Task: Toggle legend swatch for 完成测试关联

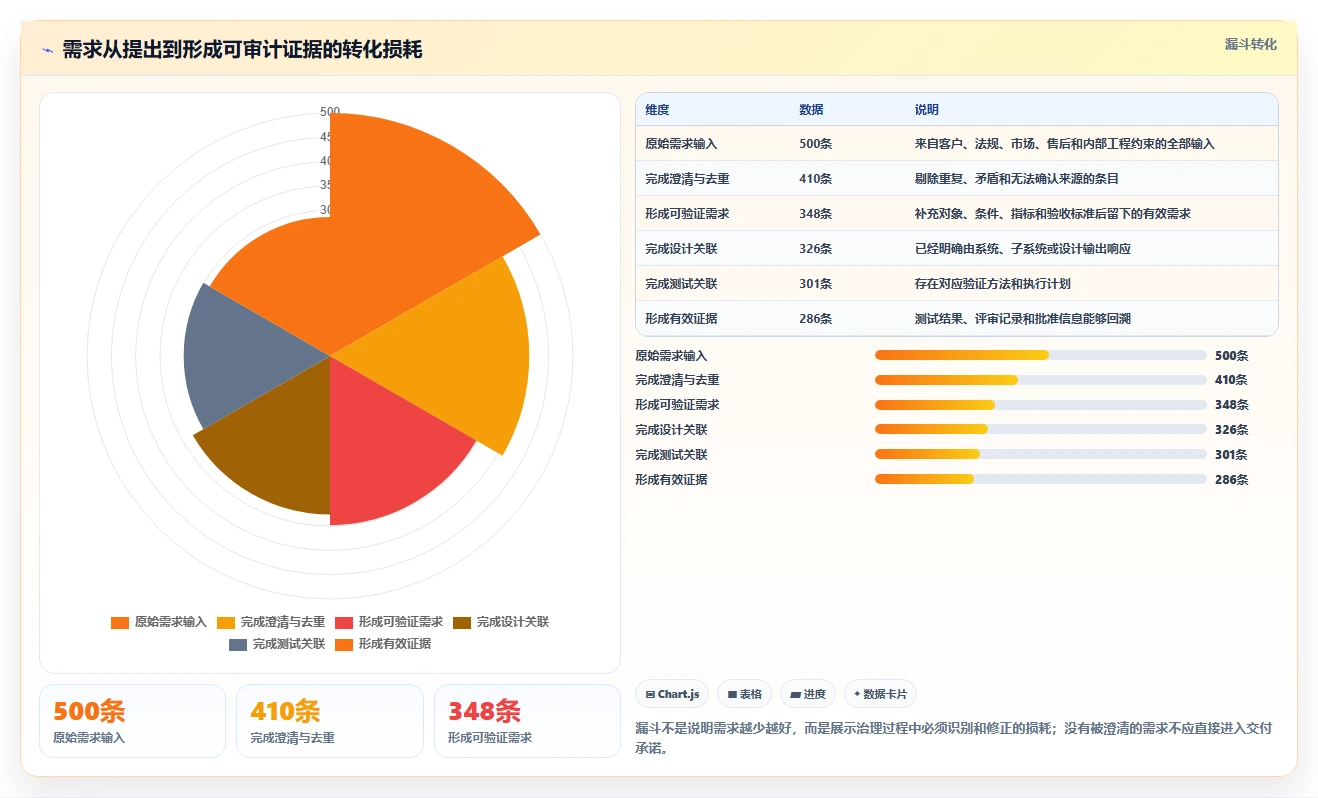Action: [x=238, y=644]
